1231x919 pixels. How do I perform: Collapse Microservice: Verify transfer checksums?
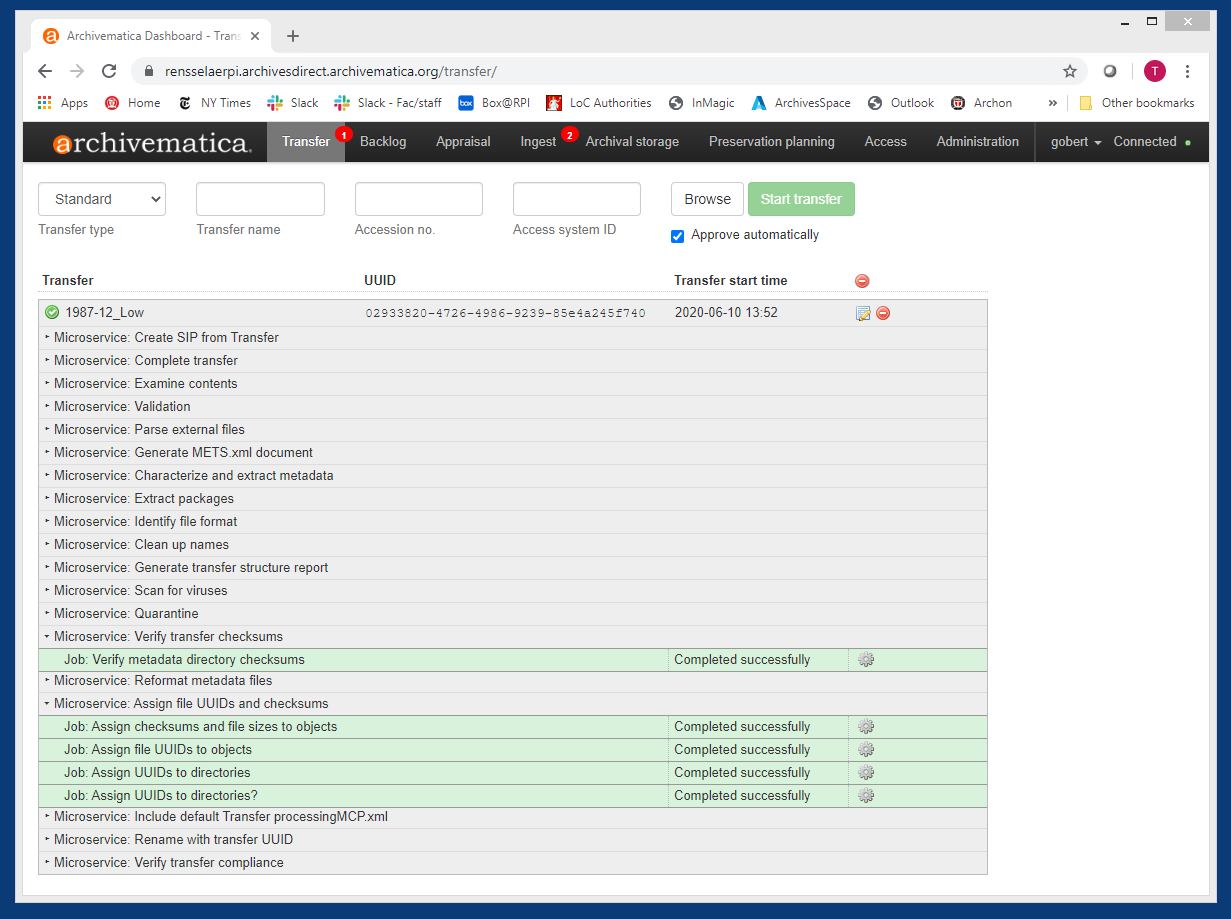point(168,637)
